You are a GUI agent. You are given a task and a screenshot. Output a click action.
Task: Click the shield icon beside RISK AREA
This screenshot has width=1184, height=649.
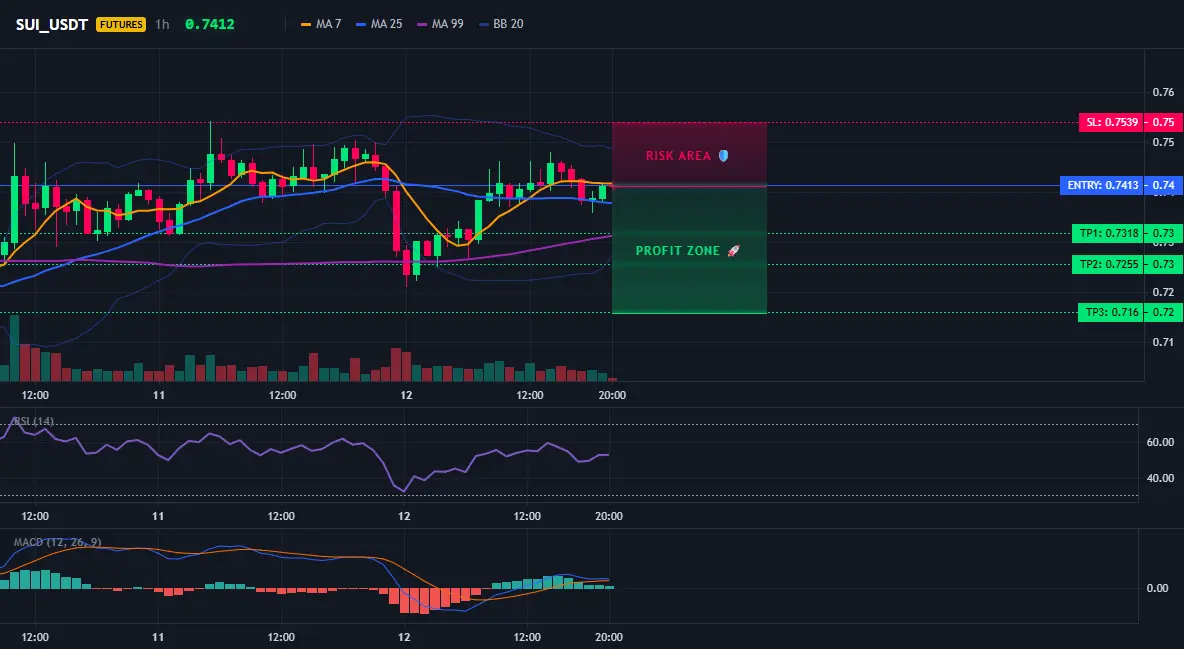pyautogui.click(x=723, y=156)
